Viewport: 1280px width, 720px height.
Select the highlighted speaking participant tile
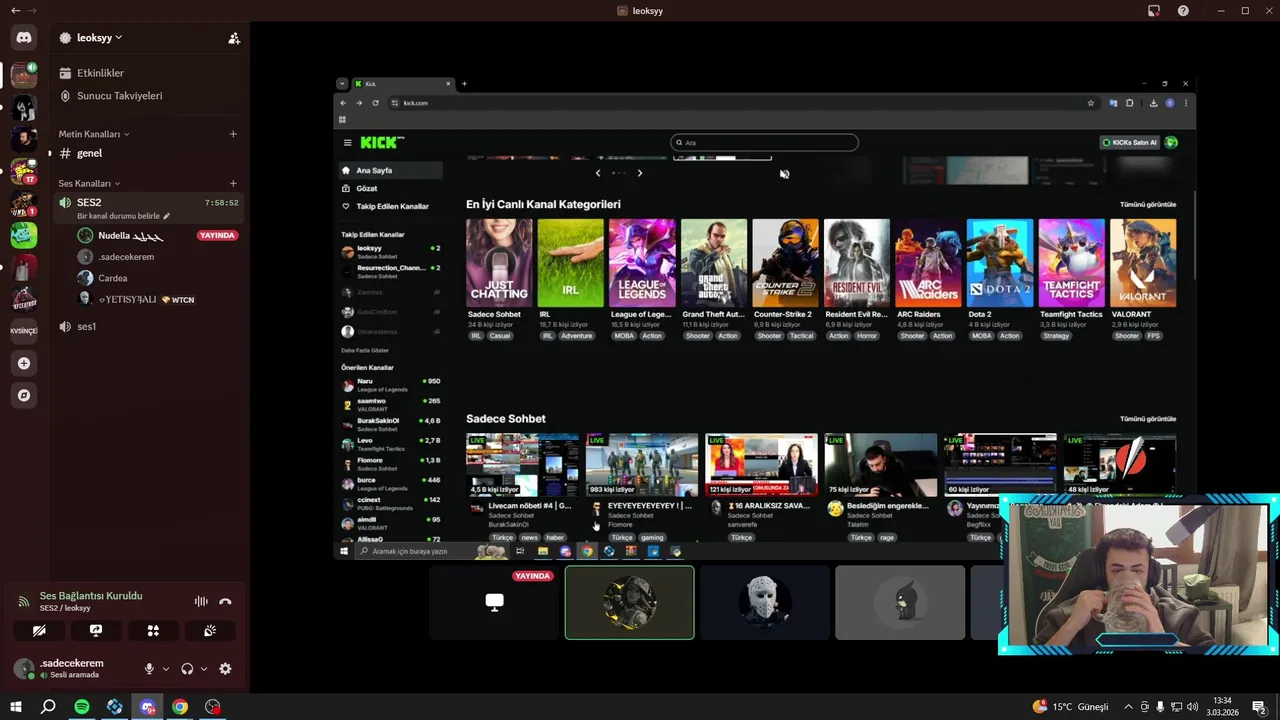(x=629, y=602)
